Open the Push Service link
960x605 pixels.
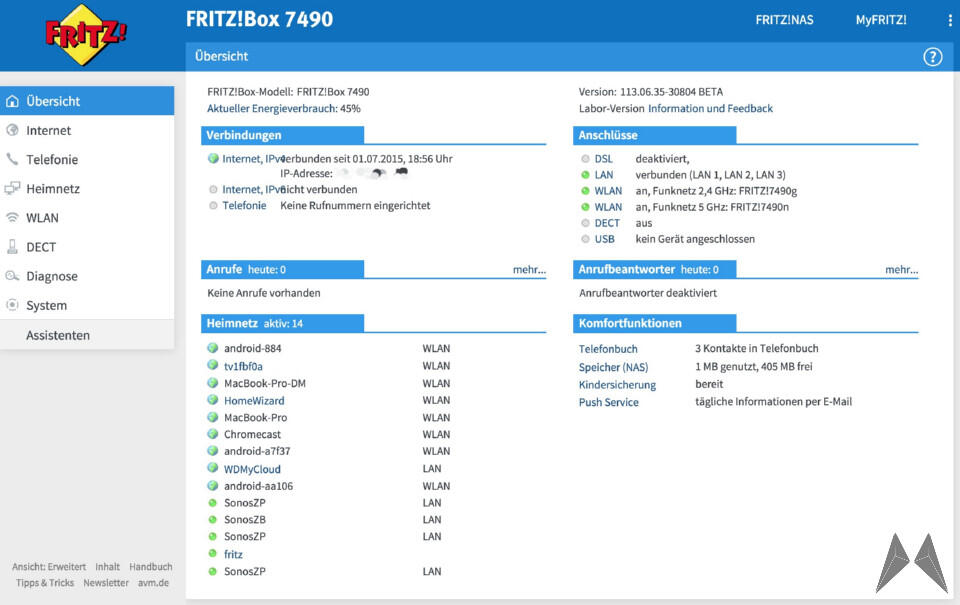coord(609,402)
